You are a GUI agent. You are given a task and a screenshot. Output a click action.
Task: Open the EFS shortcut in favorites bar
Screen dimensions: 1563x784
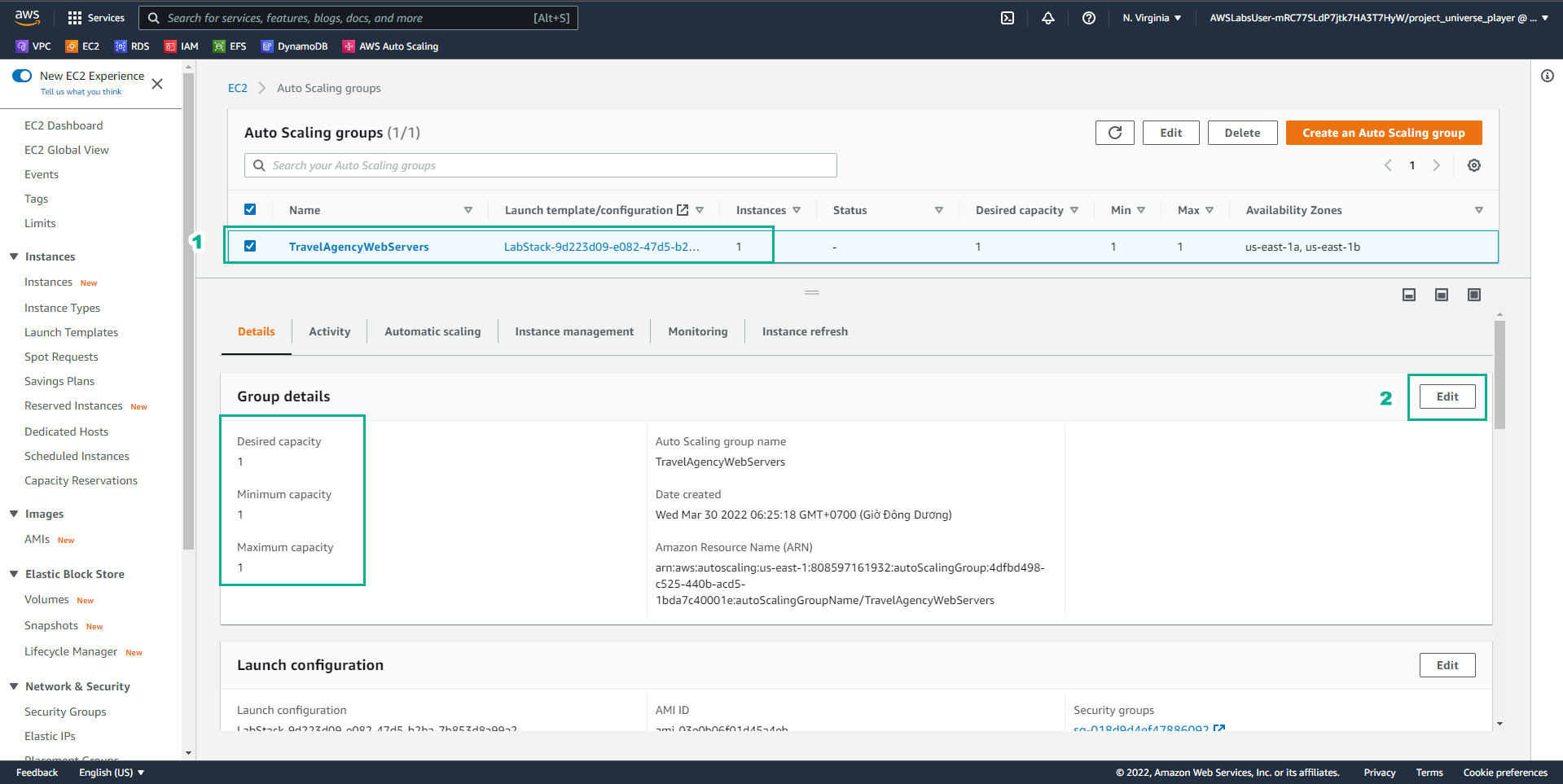230,46
